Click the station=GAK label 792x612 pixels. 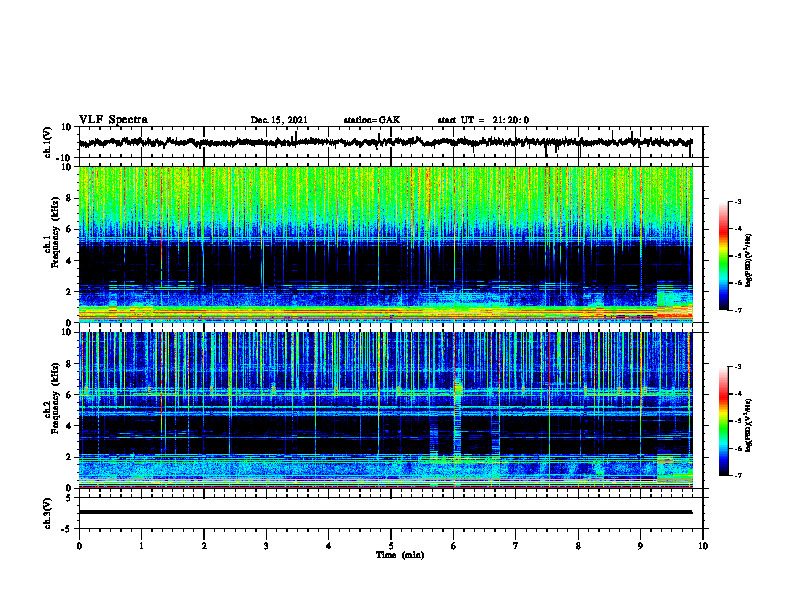[372, 120]
